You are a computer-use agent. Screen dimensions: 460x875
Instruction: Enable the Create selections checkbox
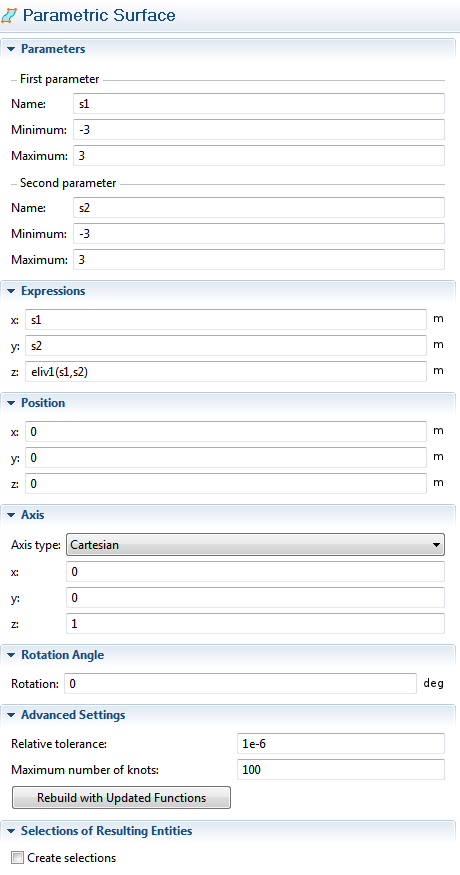click(x=18, y=858)
